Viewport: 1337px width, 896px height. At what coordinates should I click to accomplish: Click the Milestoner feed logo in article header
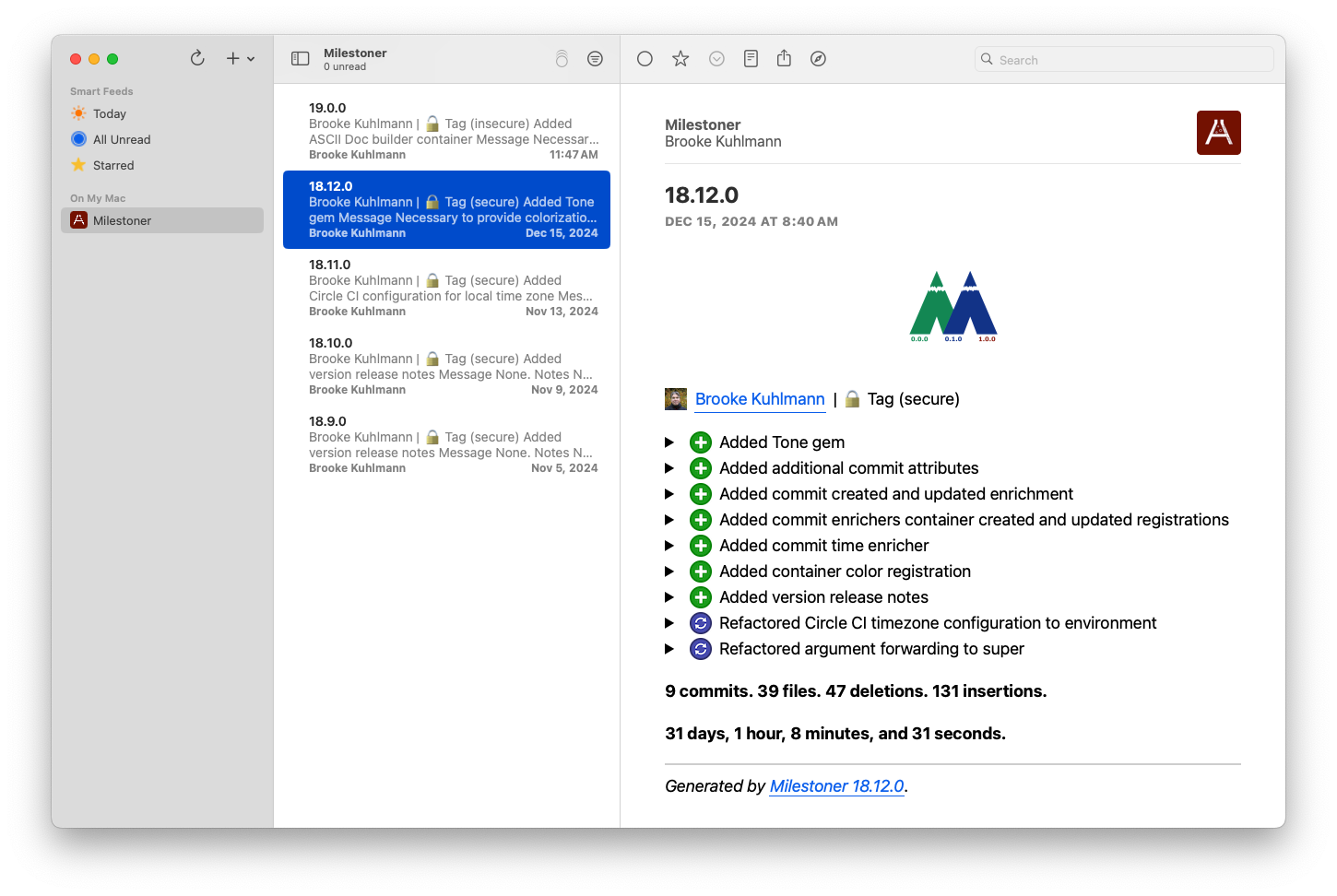point(1218,133)
